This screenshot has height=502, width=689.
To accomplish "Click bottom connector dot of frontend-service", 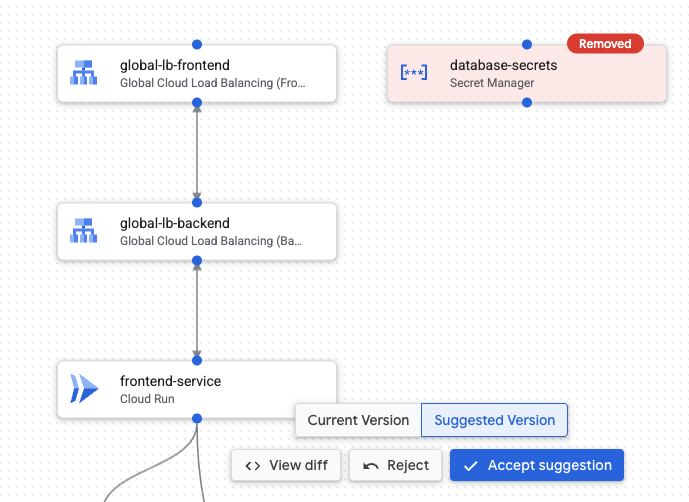I will [197, 418].
